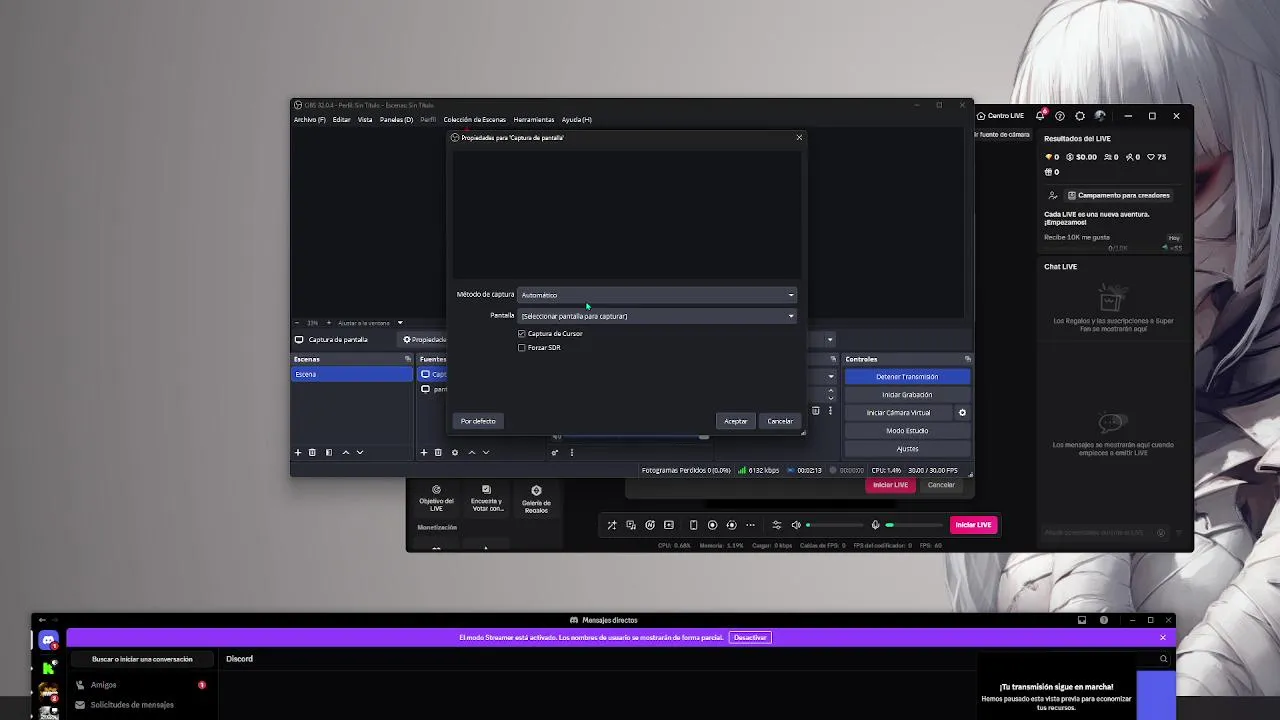Image resolution: width=1280 pixels, height=720 pixels.
Task: Open source properties gear in Fuentes panel
Action: click(455, 452)
